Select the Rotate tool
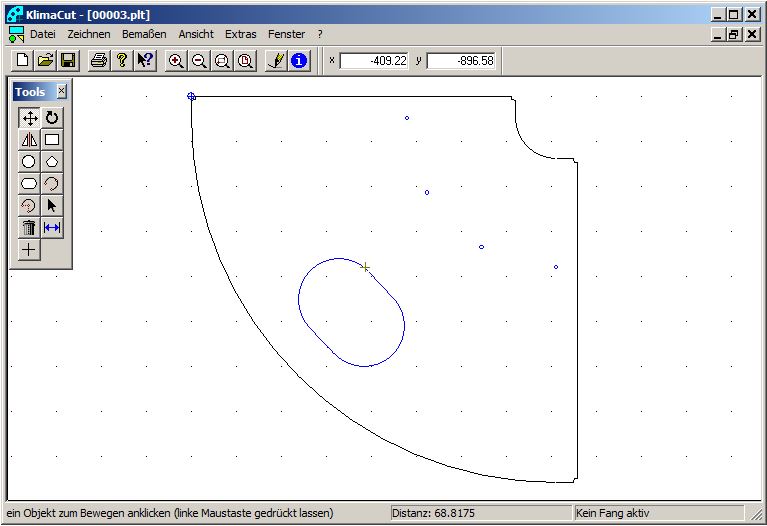The image size is (767, 526). (x=52, y=118)
